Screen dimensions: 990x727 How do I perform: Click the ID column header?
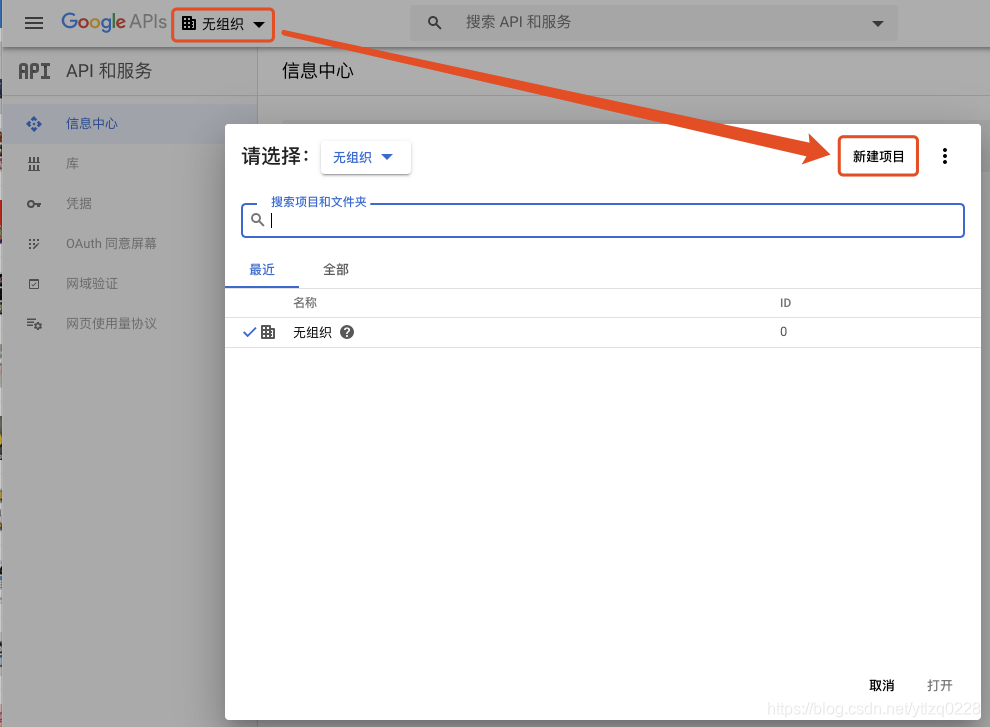pyautogui.click(x=785, y=303)
